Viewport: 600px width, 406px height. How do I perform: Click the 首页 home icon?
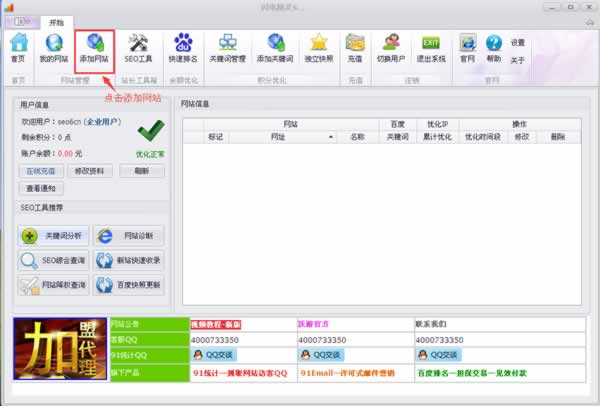(17, 47)
